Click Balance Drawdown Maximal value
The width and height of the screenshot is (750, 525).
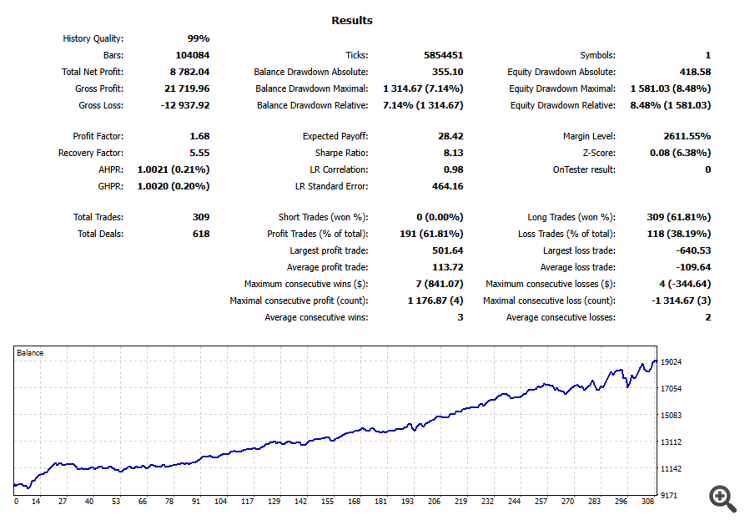[423, 89]
